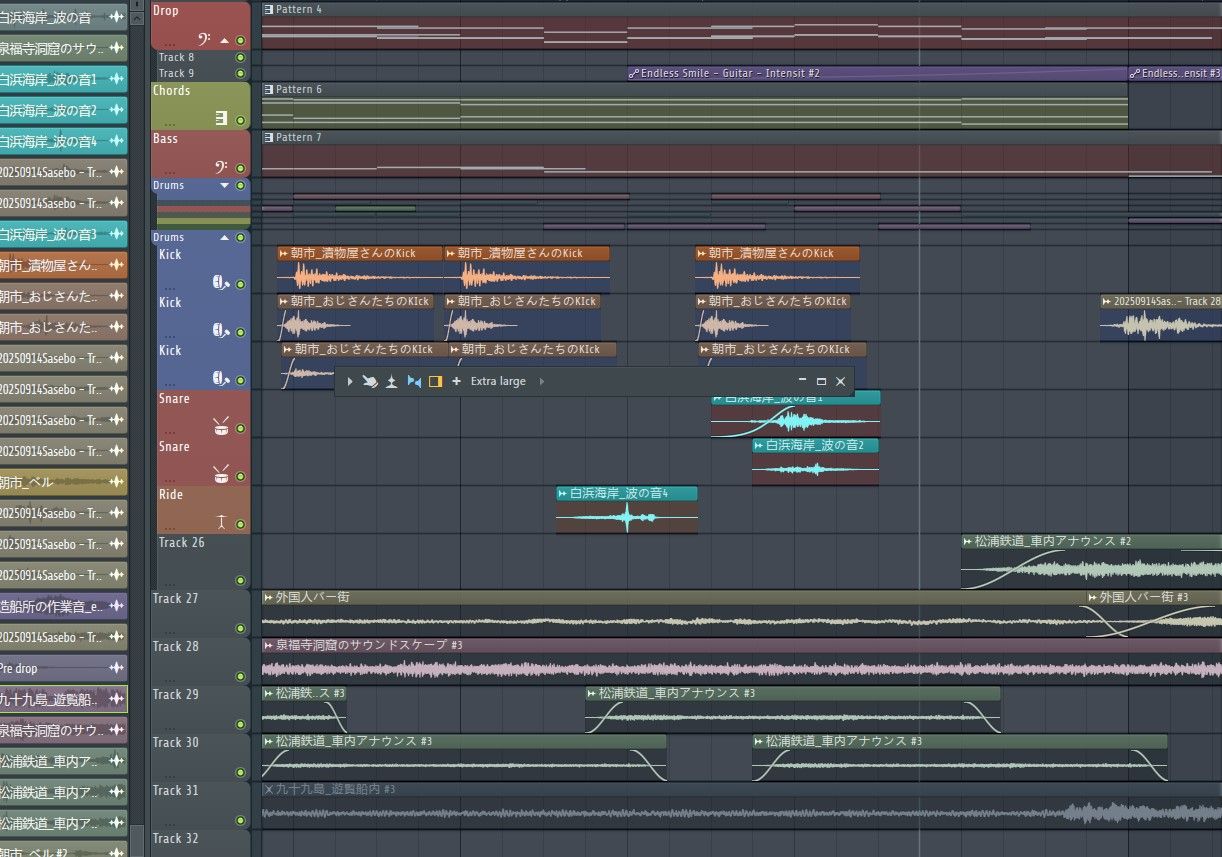
Task: Collapse the Drop track group arrow
Action: (x=224, y=41)
